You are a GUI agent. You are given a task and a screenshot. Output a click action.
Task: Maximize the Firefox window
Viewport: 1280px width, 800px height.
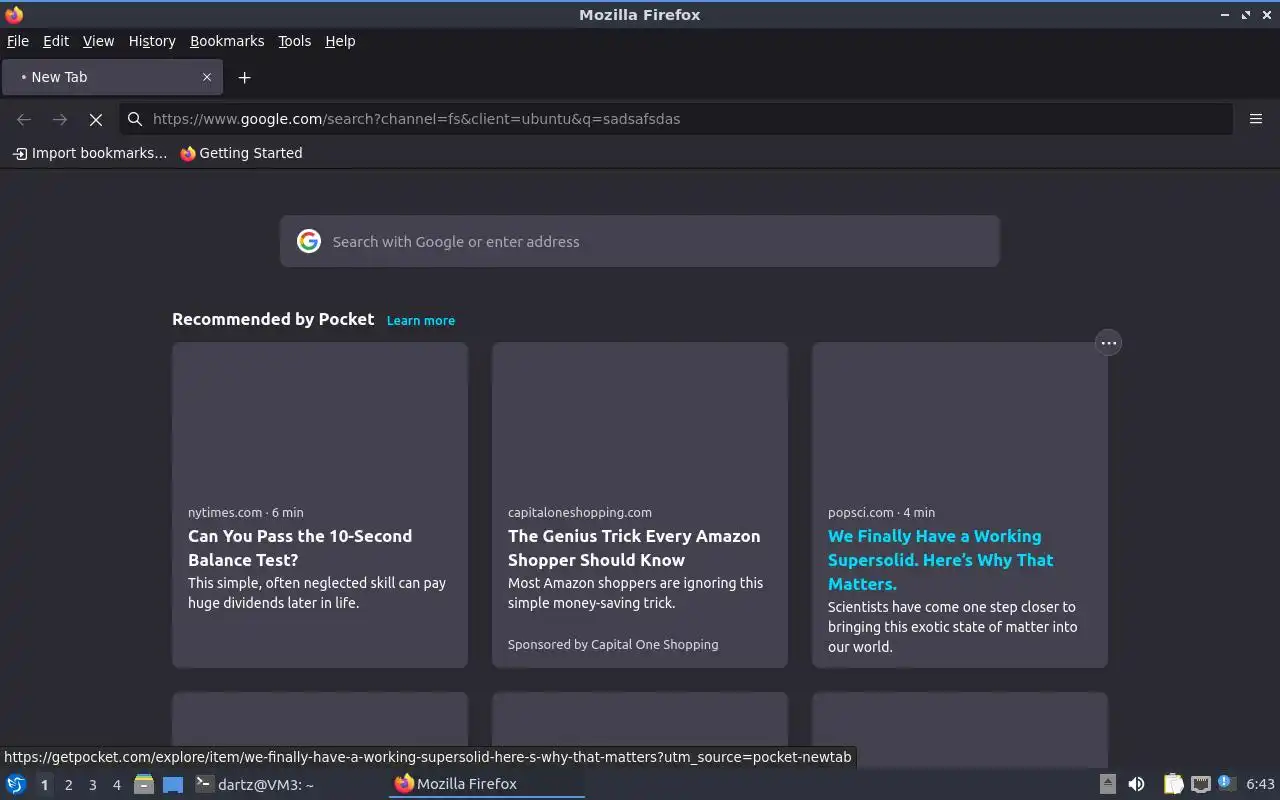coord(1246,15)
